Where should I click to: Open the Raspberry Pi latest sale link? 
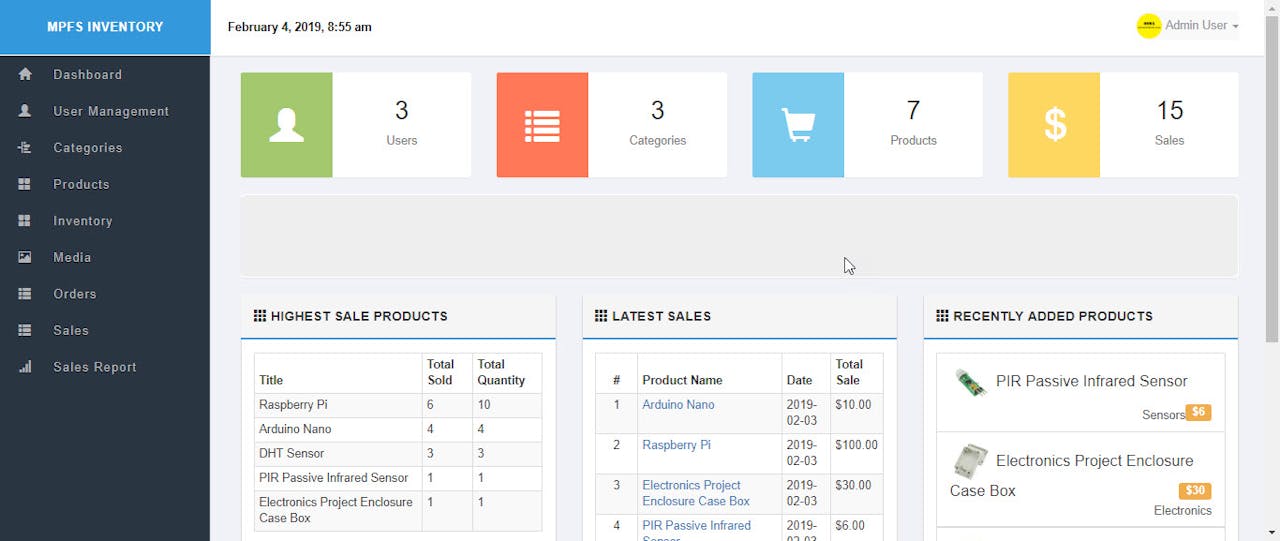(x=676, y=445)
